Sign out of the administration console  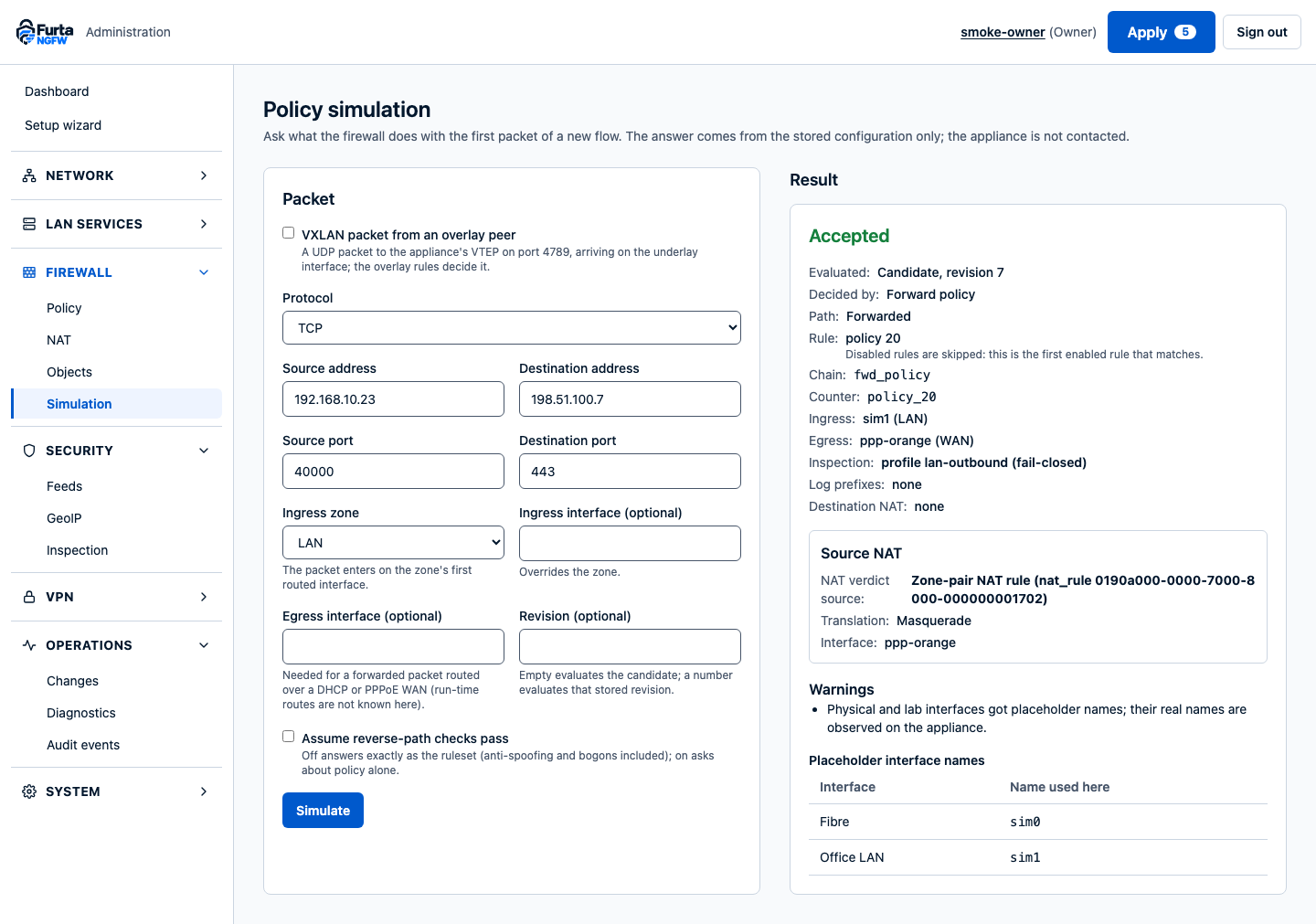pyautogui.click(x=1262, y=32)
